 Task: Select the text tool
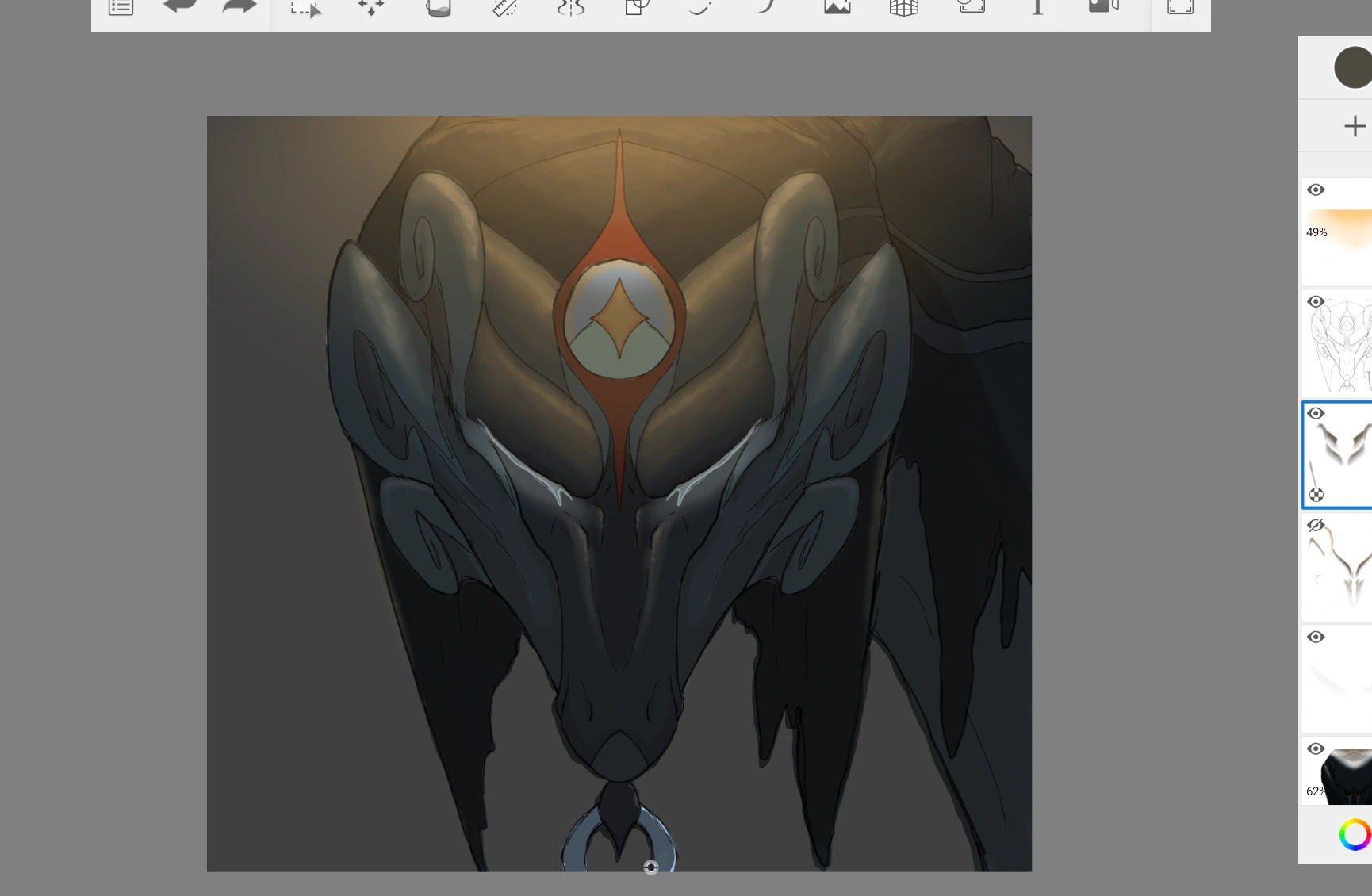click(x=1036, y=8)
